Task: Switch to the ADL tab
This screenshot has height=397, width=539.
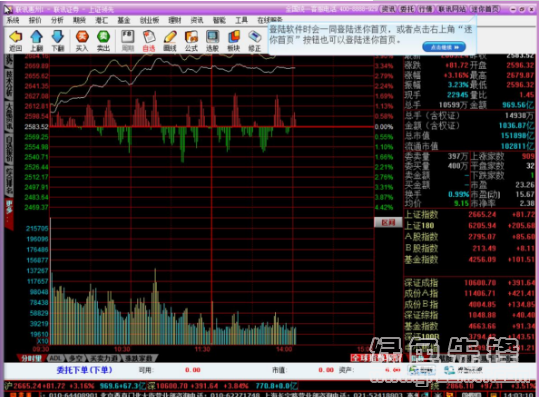Action: coord(55,358)
